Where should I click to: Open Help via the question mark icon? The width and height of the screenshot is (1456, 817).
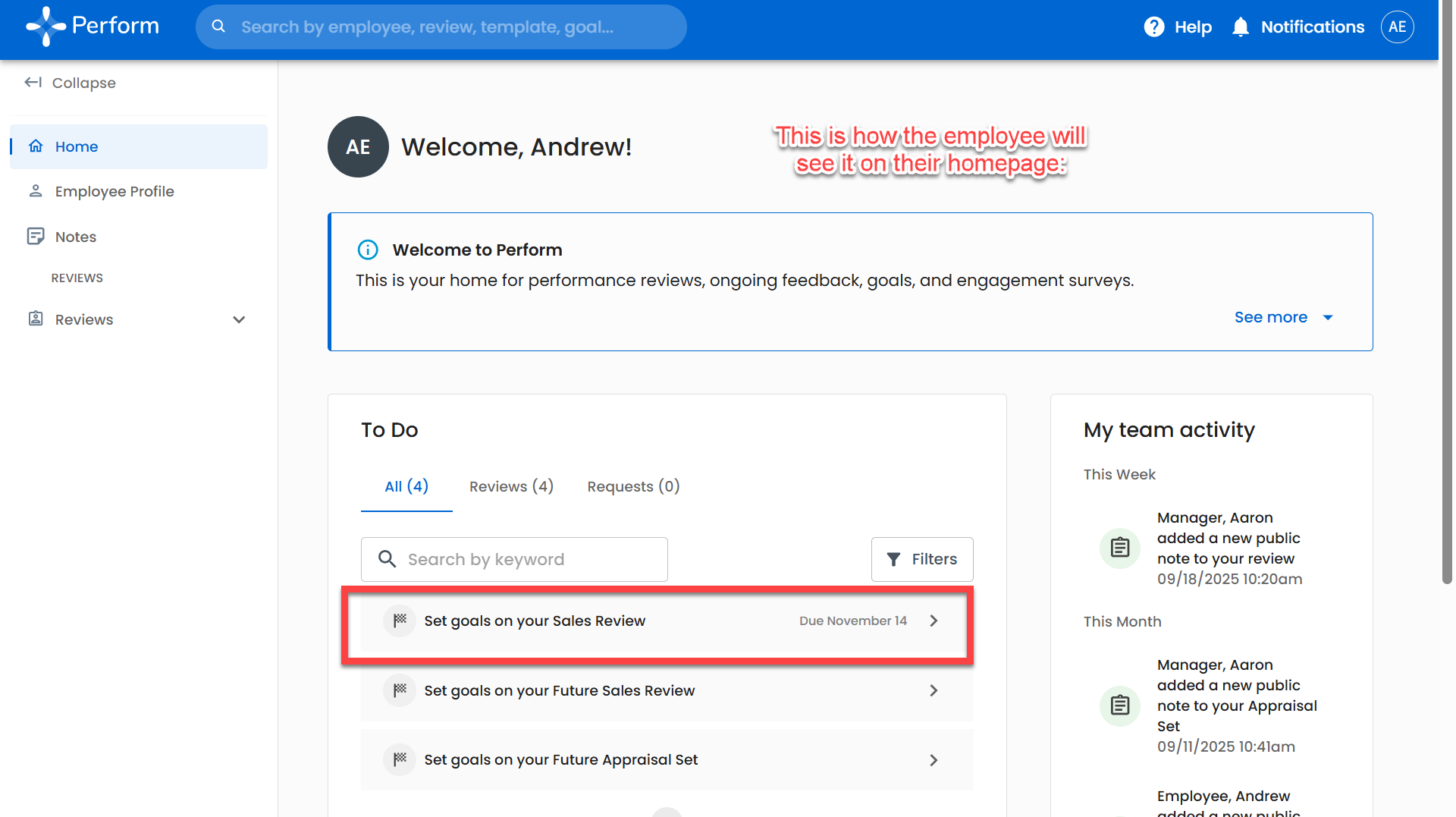click(x=1153, y=27)
